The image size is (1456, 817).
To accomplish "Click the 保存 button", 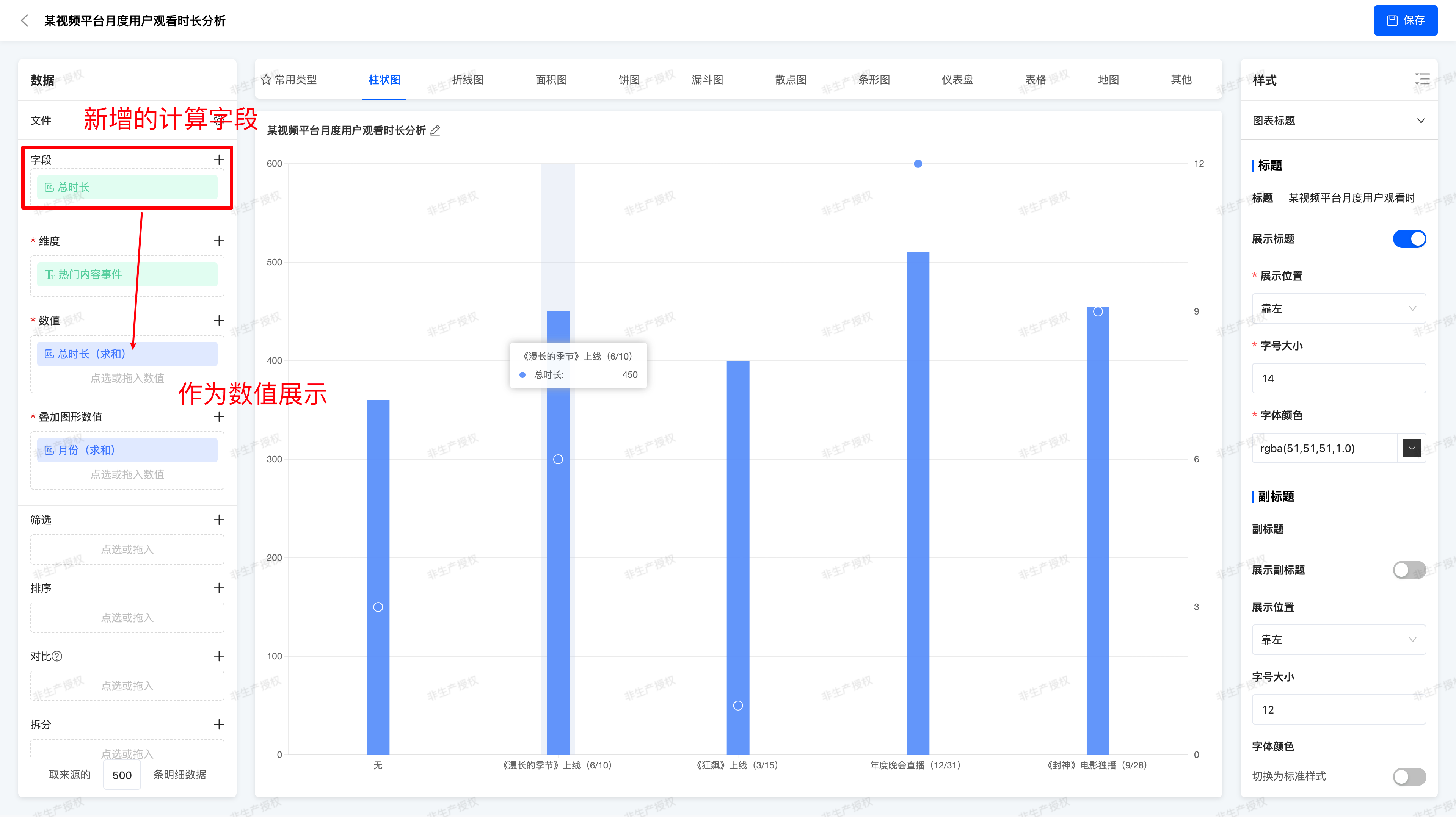I will coord(1405,21).
